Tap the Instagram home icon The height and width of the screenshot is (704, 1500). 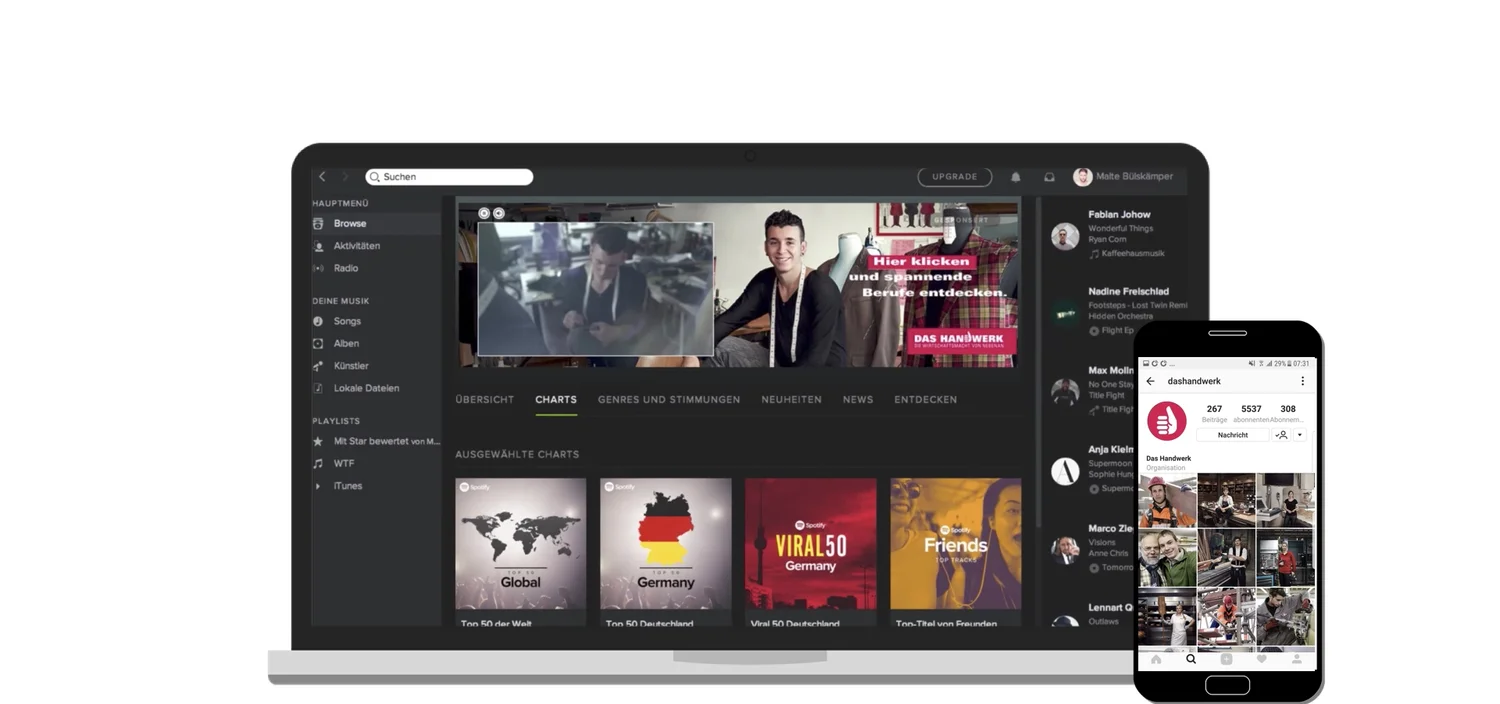pyautogui.click(x=1156, y=659)
